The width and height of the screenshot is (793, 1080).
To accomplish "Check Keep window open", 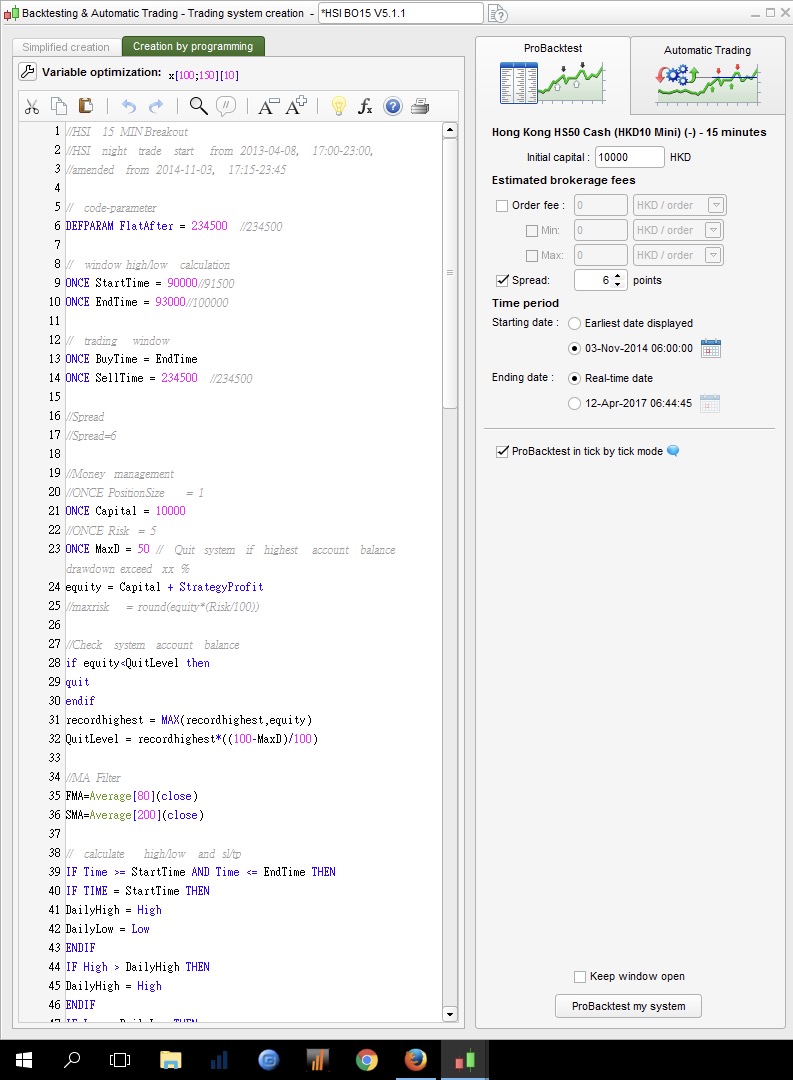I will pyautogui.click(x=580, y=976).
